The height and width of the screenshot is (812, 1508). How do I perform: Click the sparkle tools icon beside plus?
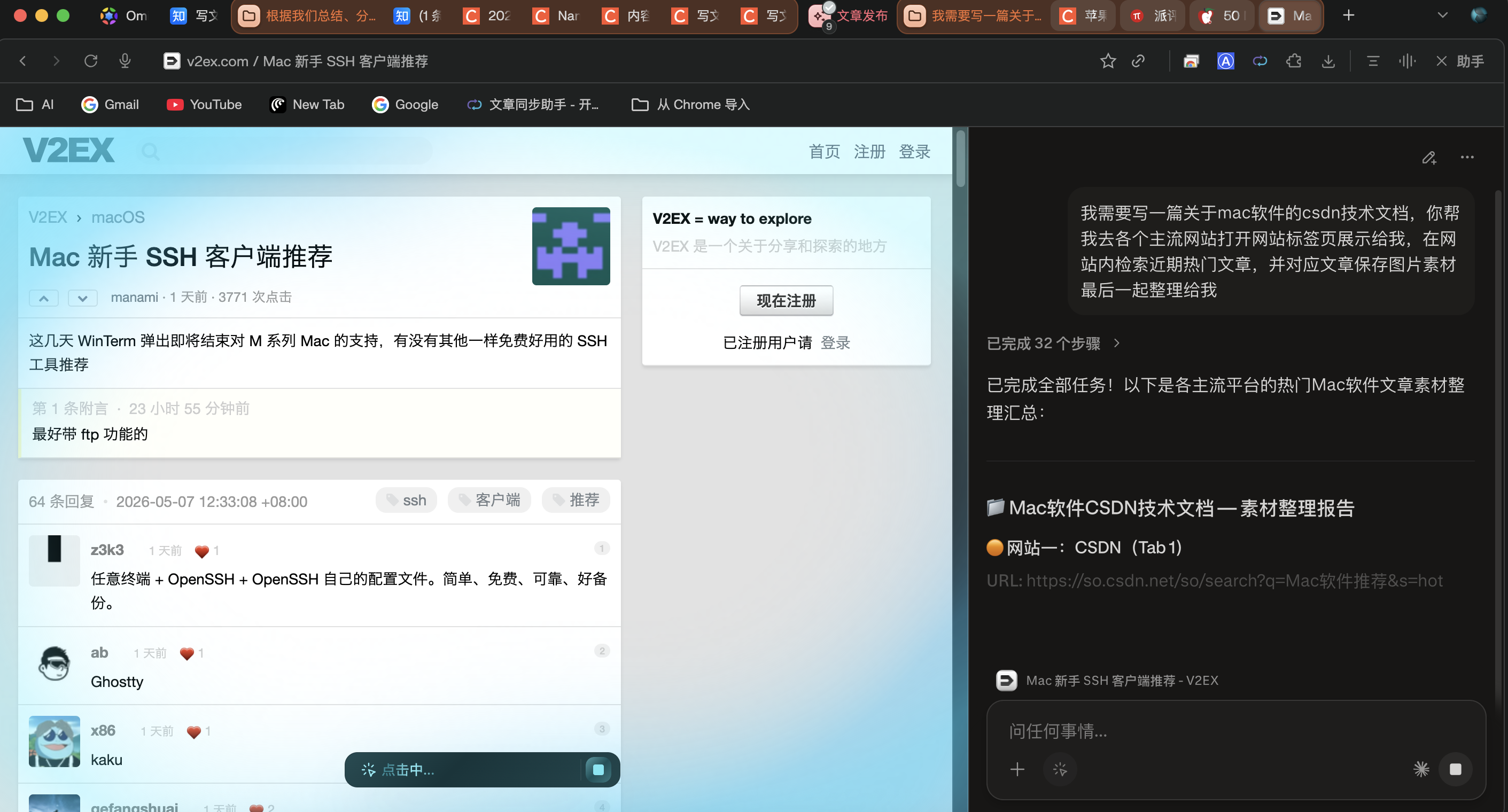click(1060, 769)
